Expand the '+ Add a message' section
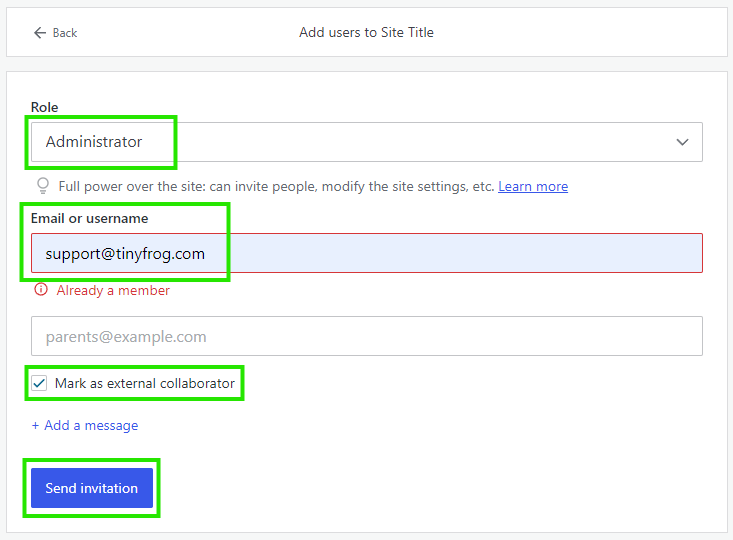 point(85,425)
